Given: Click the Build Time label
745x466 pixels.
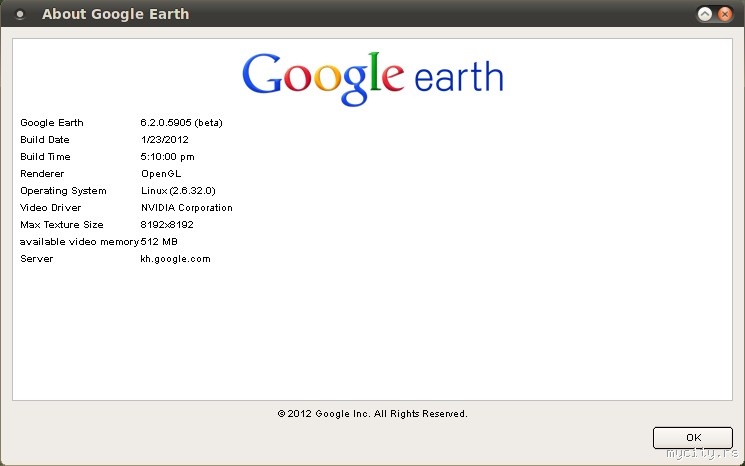Looking at the screenshot, I should click(x=45, y=157).
